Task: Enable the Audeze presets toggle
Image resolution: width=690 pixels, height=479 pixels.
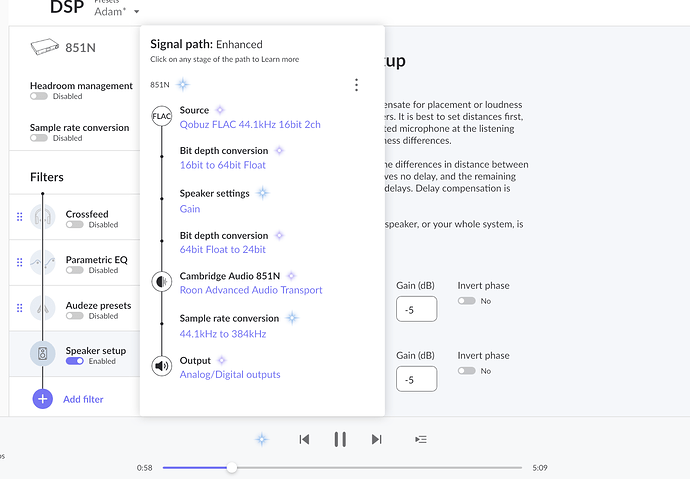Action: click(x=74, y=316)
